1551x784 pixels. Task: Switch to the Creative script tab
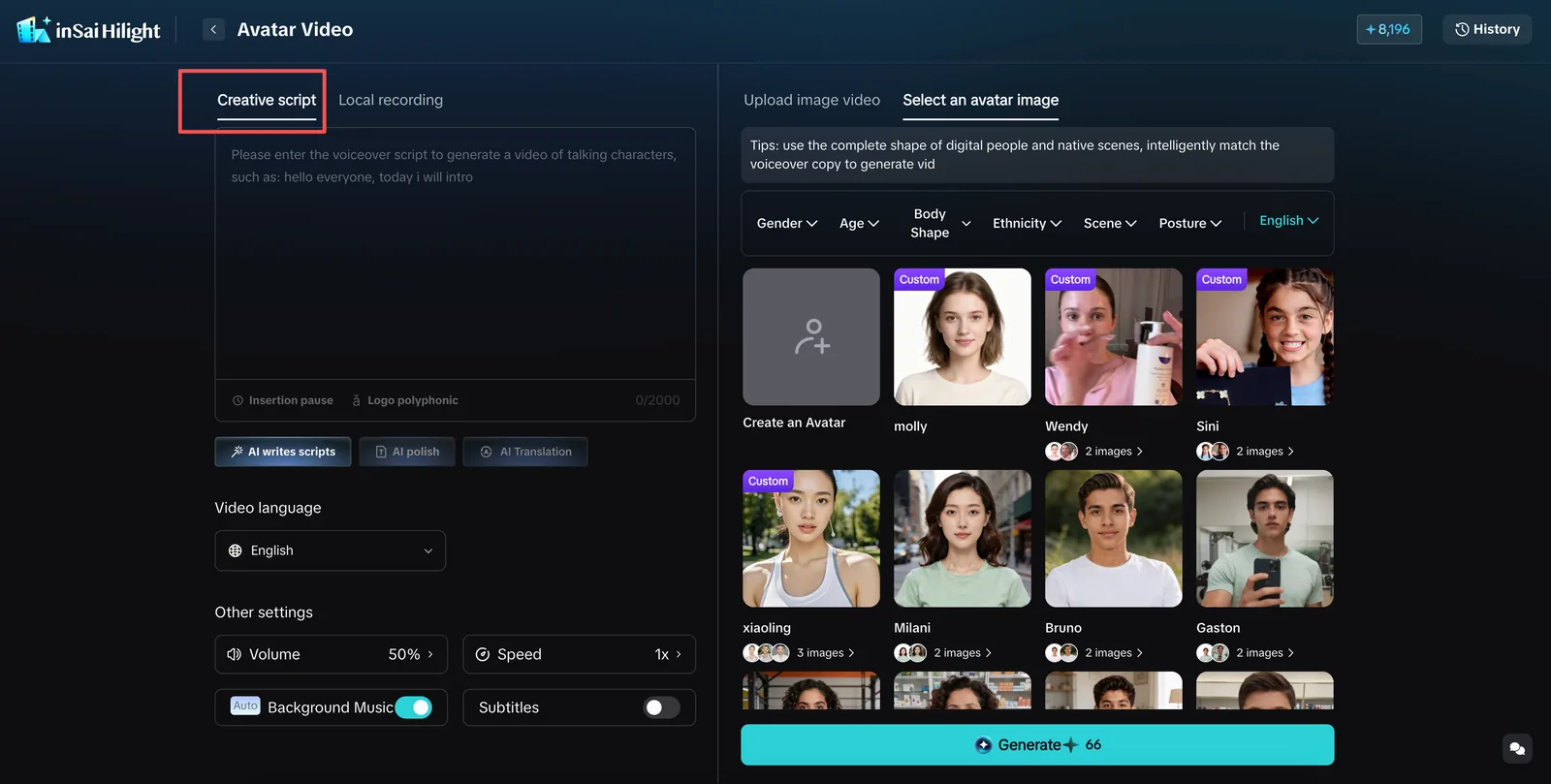point(267,100)
